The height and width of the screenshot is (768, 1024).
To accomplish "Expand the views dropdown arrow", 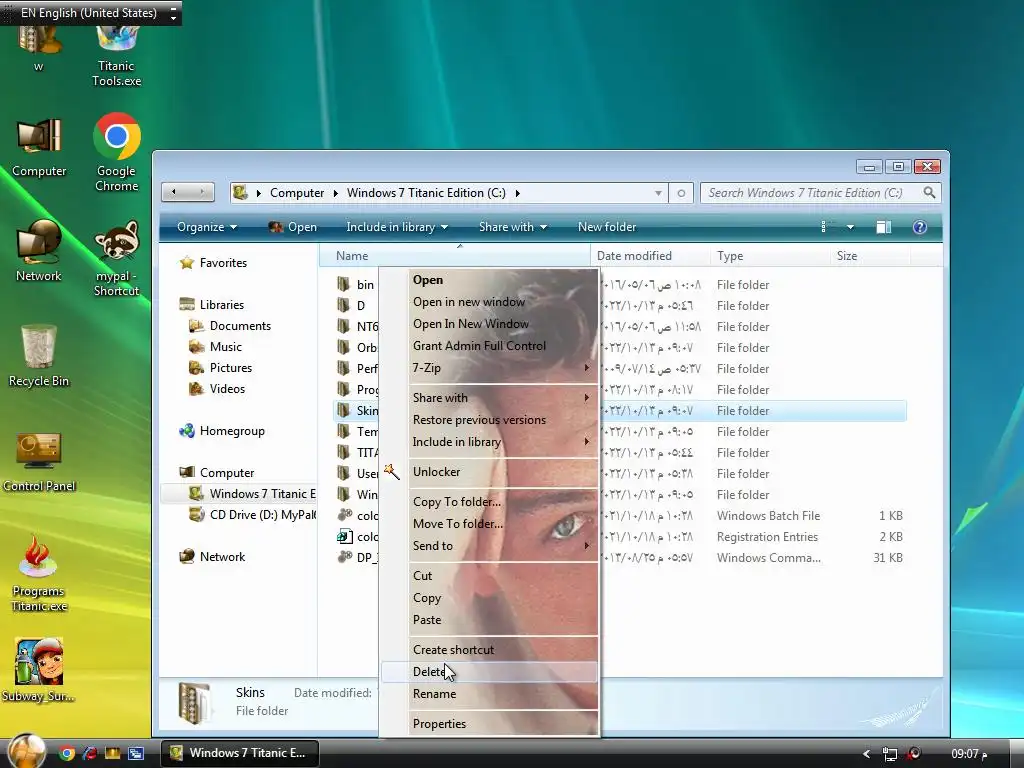I will tap(850, 227).
